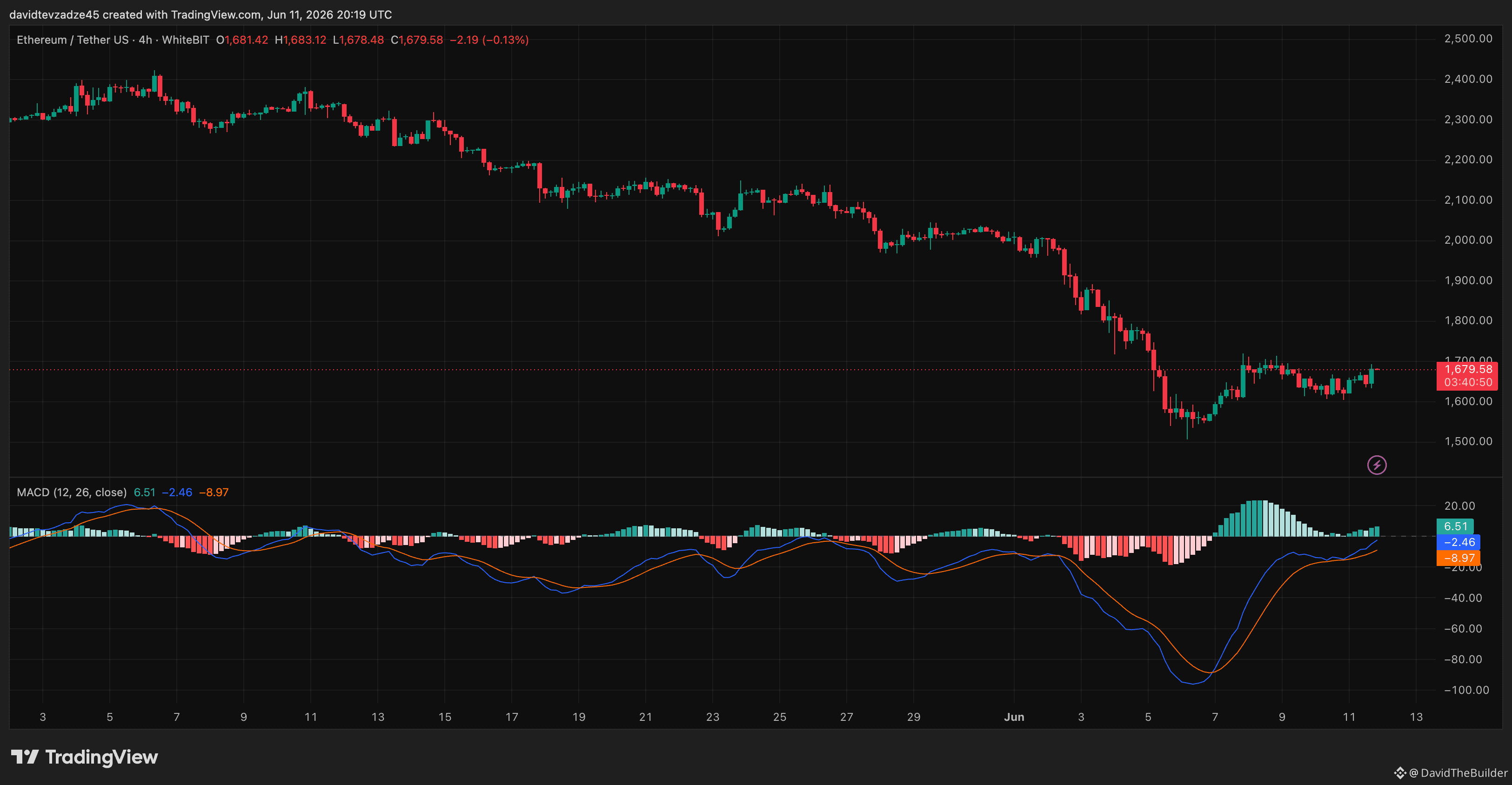Click the '15' date label on time axis
Viewport: 1512px width, 785px height.
pyautogui.click(x=445, y=717)
